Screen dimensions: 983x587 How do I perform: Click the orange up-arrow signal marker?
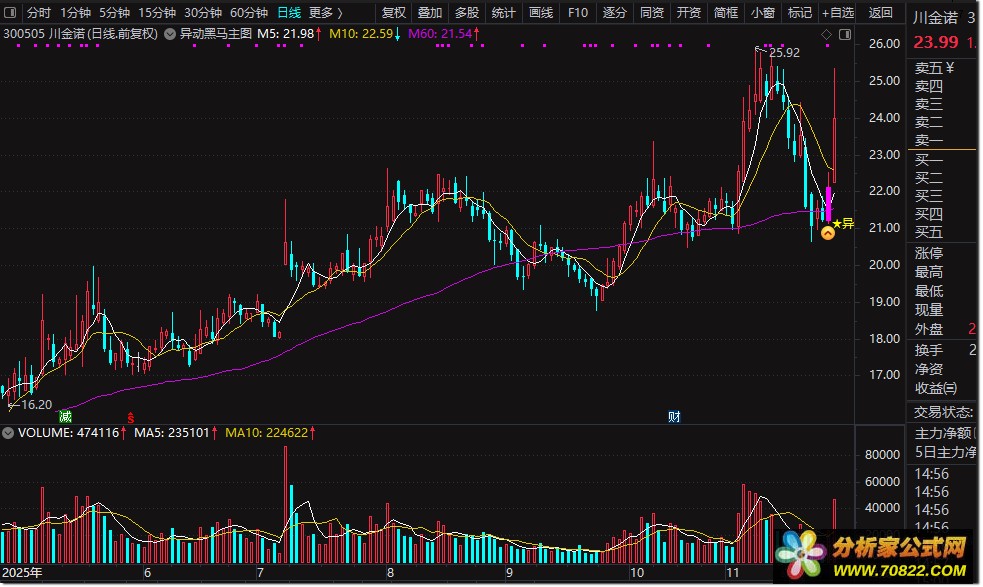828,233
